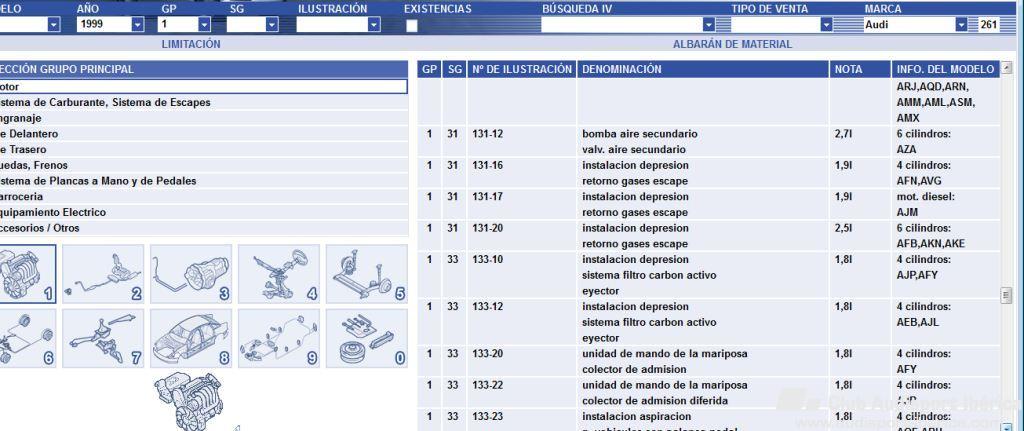The image size is (1024, 431).
Task: Click the Nº DE ILUSTRACIÓN column header
Action: 522,69
